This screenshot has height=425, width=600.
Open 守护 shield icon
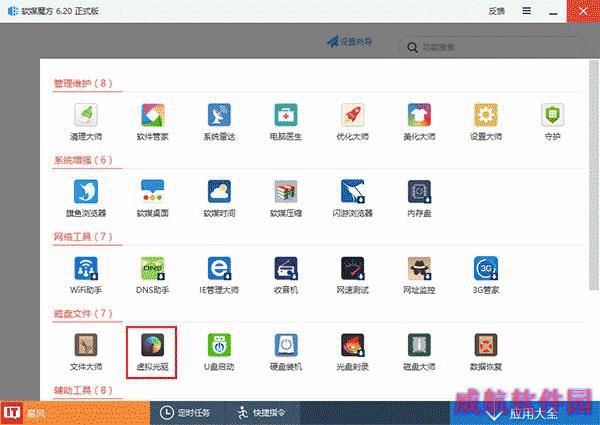click(553, 115)
